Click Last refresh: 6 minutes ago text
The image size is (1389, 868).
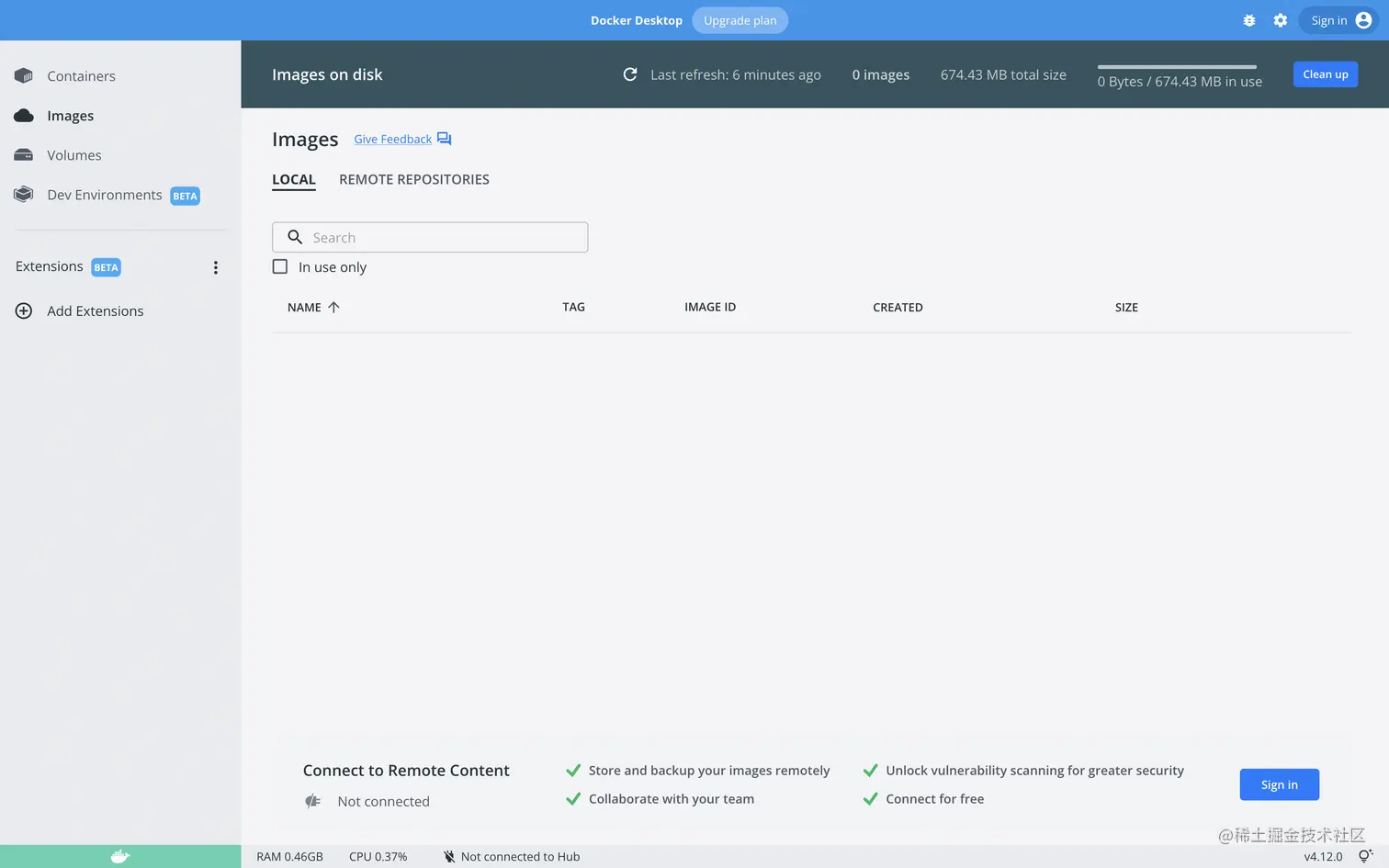735,74
